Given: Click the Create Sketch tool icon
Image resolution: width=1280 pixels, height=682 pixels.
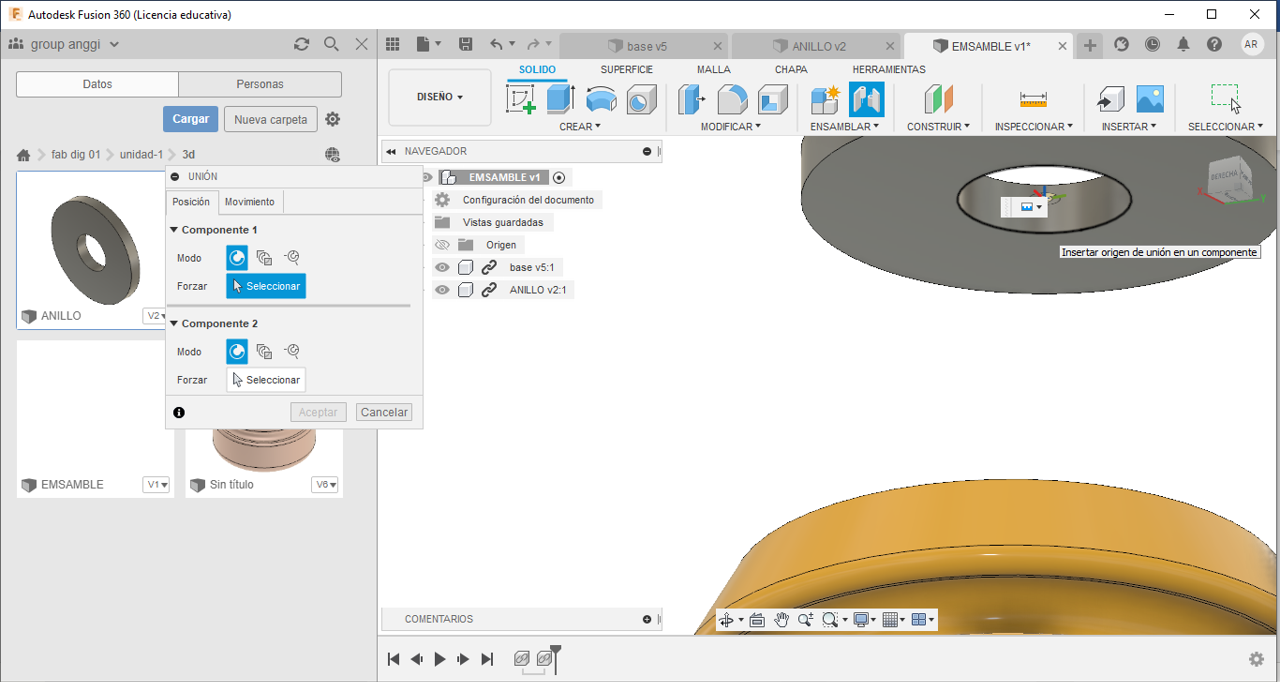Looking at the screenshot, I should click(x=521, y=99).
